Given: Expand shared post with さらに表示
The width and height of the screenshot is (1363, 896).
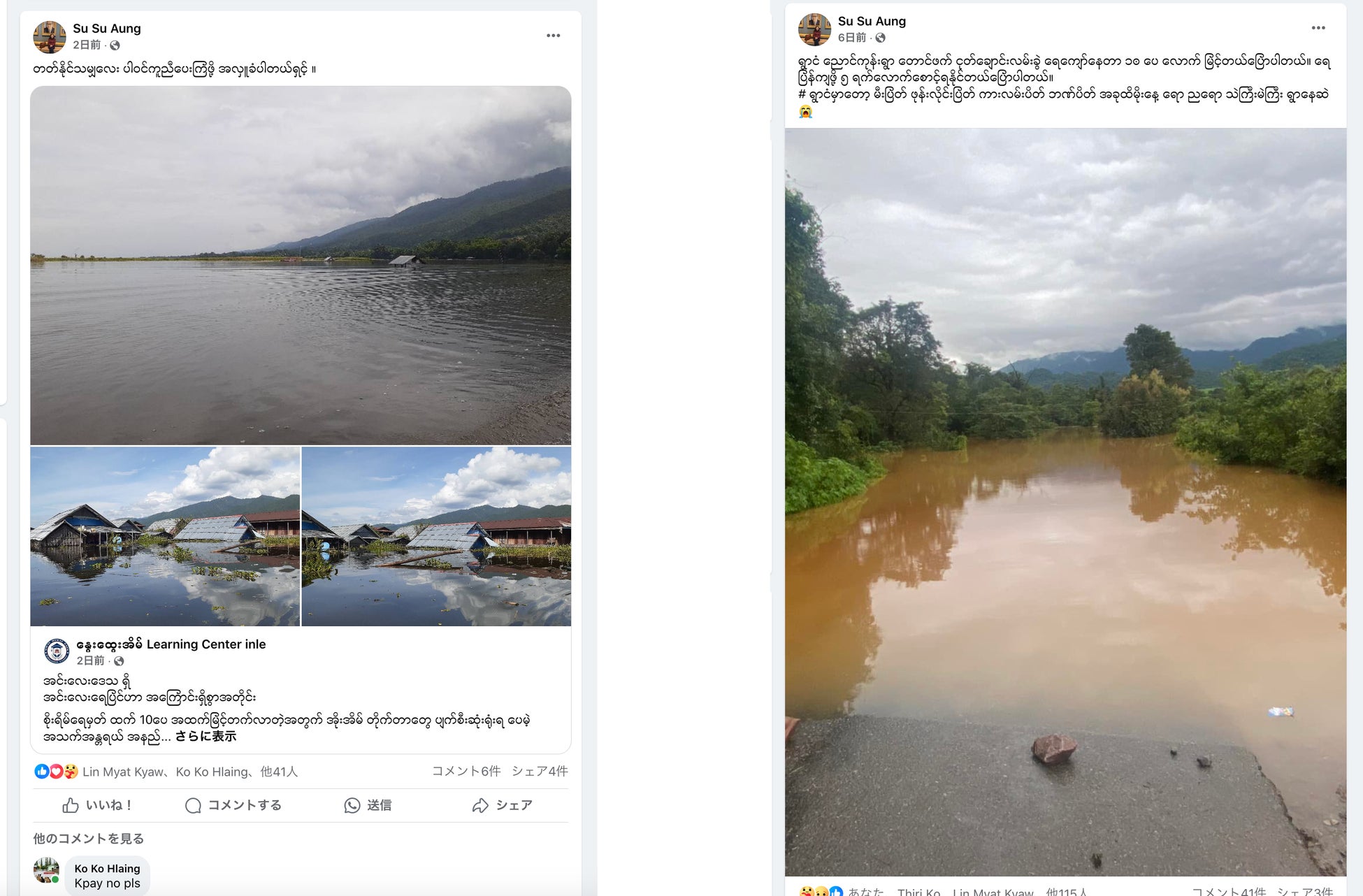Looking at the screenshot, I should point(205,736).
